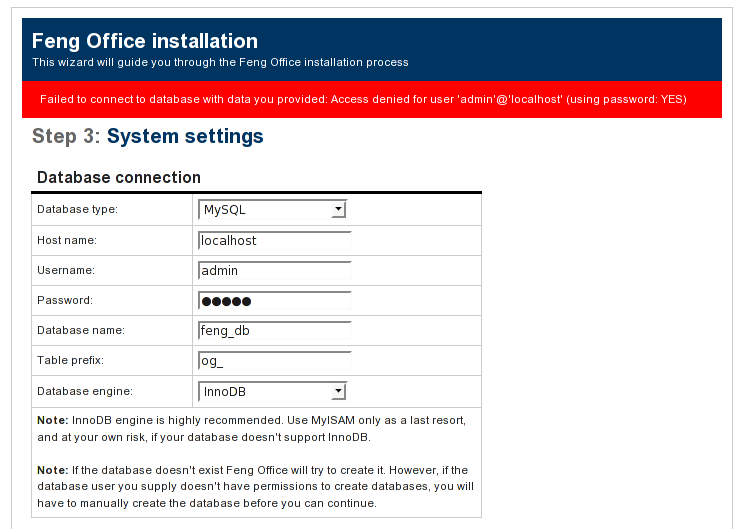Click the 'Database name:' label
This screenshot has height=529, width=744.
tap(81, 330)
